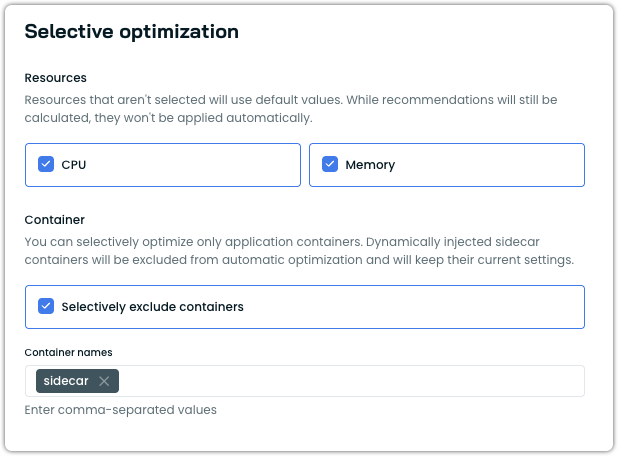Click the Selectively exclude containers label
The image size is (618, 456).
(152, 307)
